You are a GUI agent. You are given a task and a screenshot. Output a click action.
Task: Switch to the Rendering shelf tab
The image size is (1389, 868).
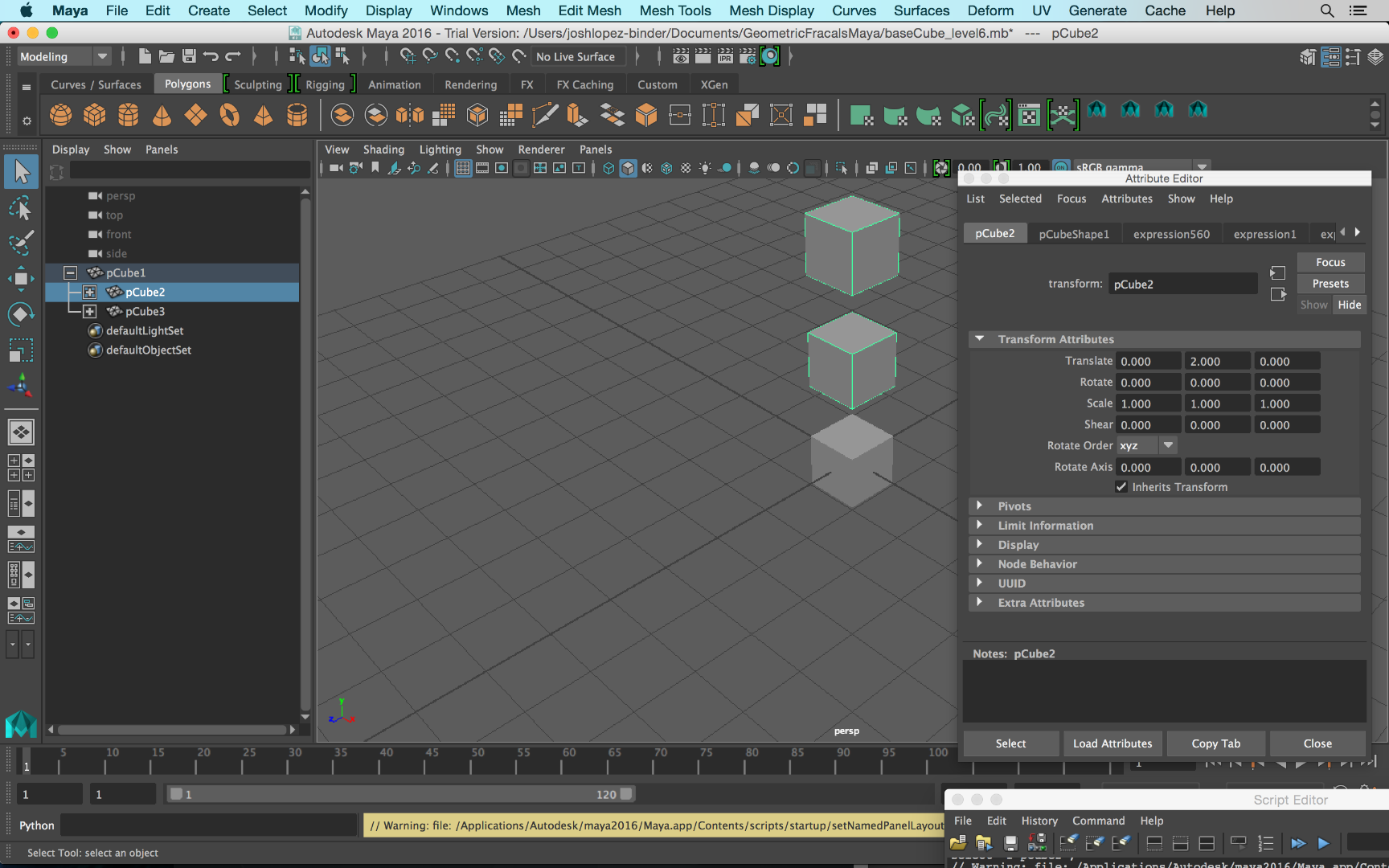(471, 84)
